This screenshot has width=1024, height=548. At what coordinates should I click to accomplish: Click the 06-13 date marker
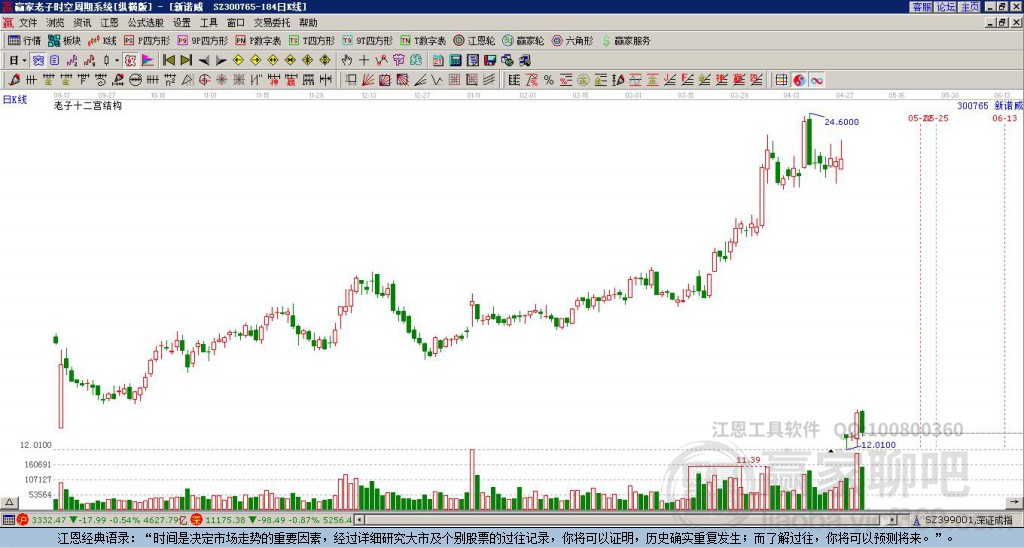pos(1004,118)
